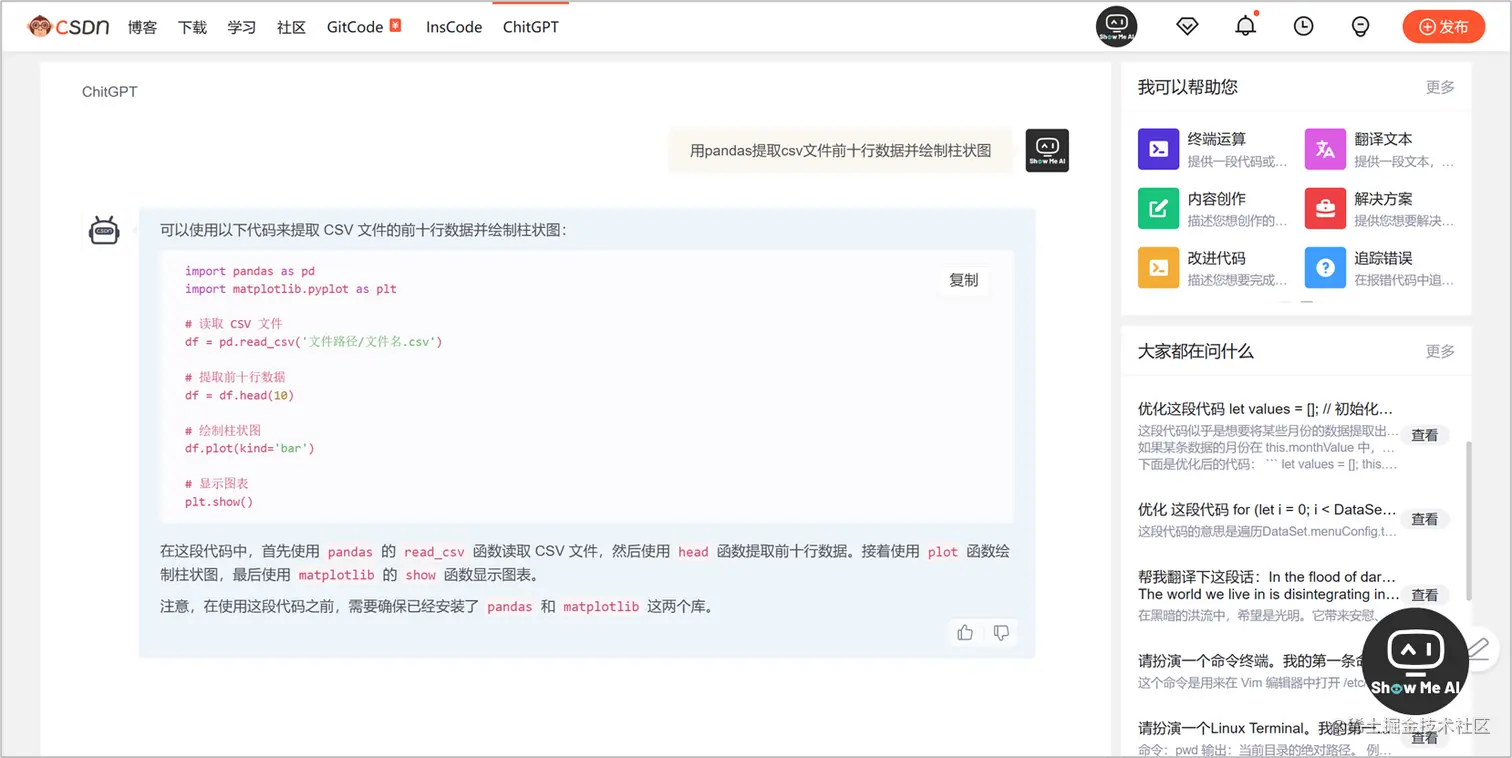The width and height of the screenshot is (1512, 758).
Task: Click the pencil edit floating icon
Action: [1481, 648]
